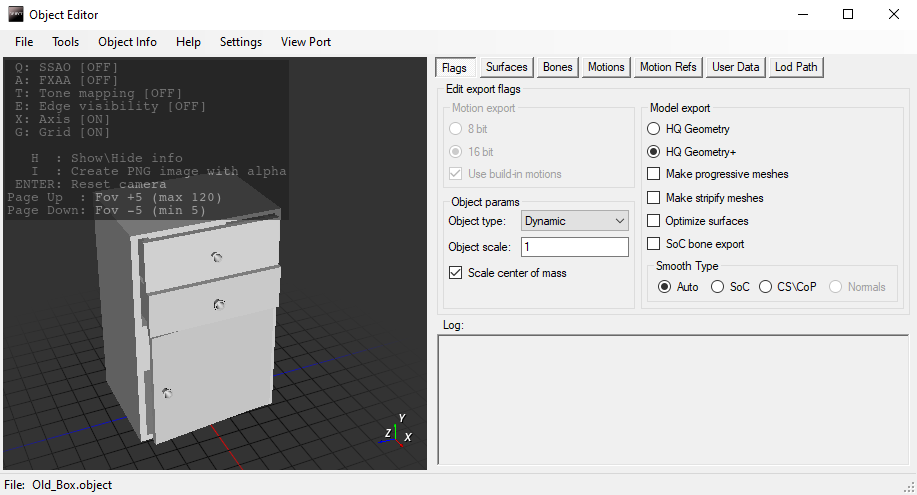Click the Old_Box.object file name
Viewport: 917px width, 495px height.
72,484
